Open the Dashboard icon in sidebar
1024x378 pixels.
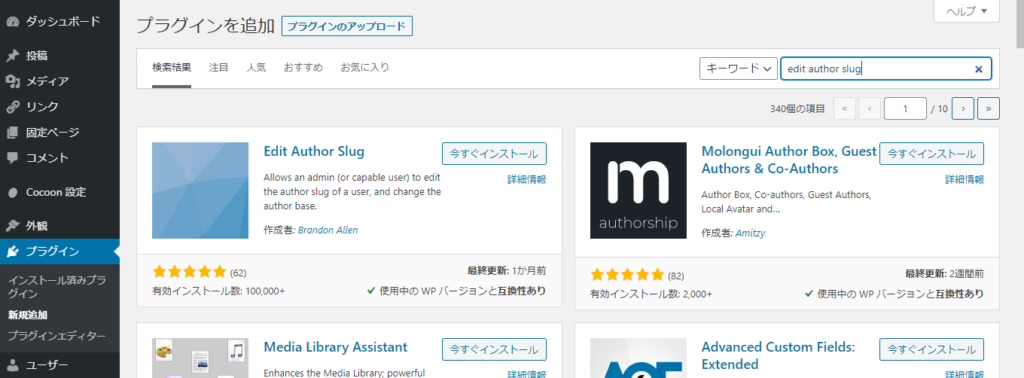pyautogui.click(x=12, y=22)
